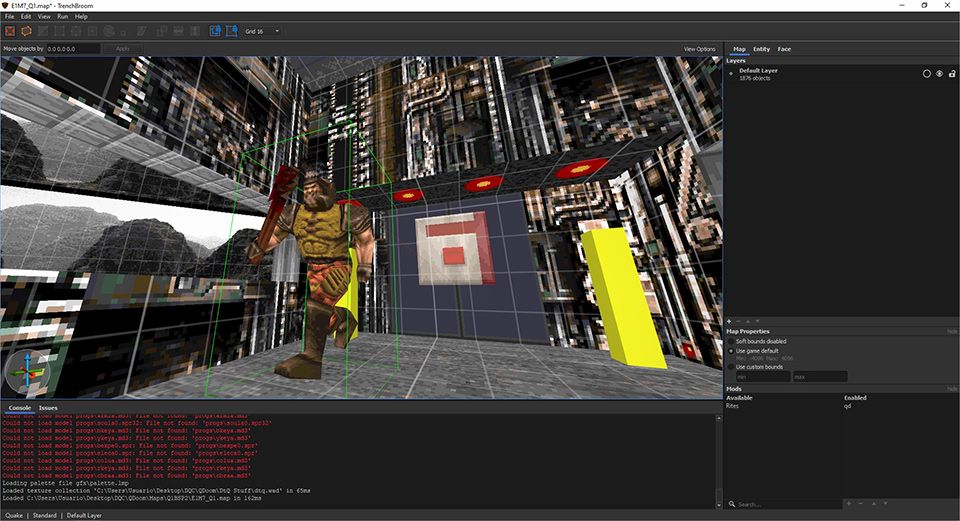Collapse the Map Properties section using hide
This screenshot has width=960, height=521.
click(x=952, y=331)
